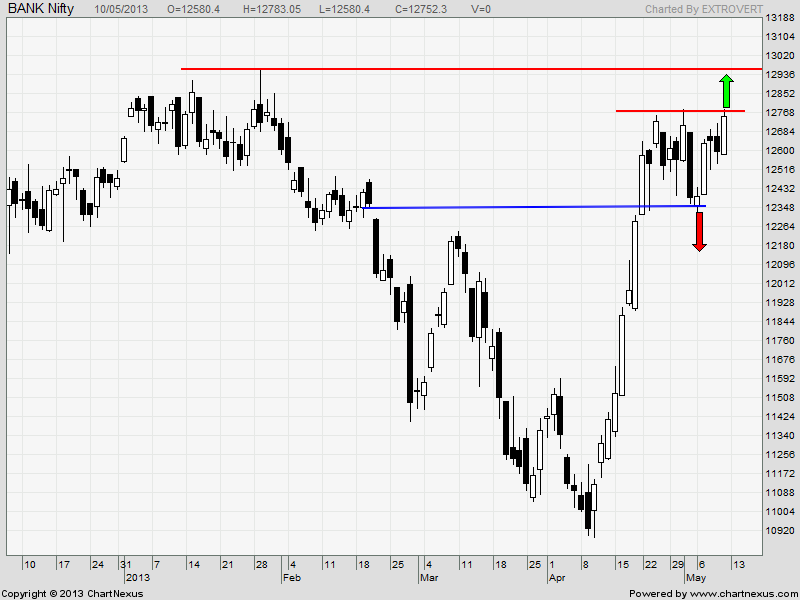The width and height of the screenshot is (800, 600).
Task: Click the 10/05/2013 date in header
Action: pos(123,8)
